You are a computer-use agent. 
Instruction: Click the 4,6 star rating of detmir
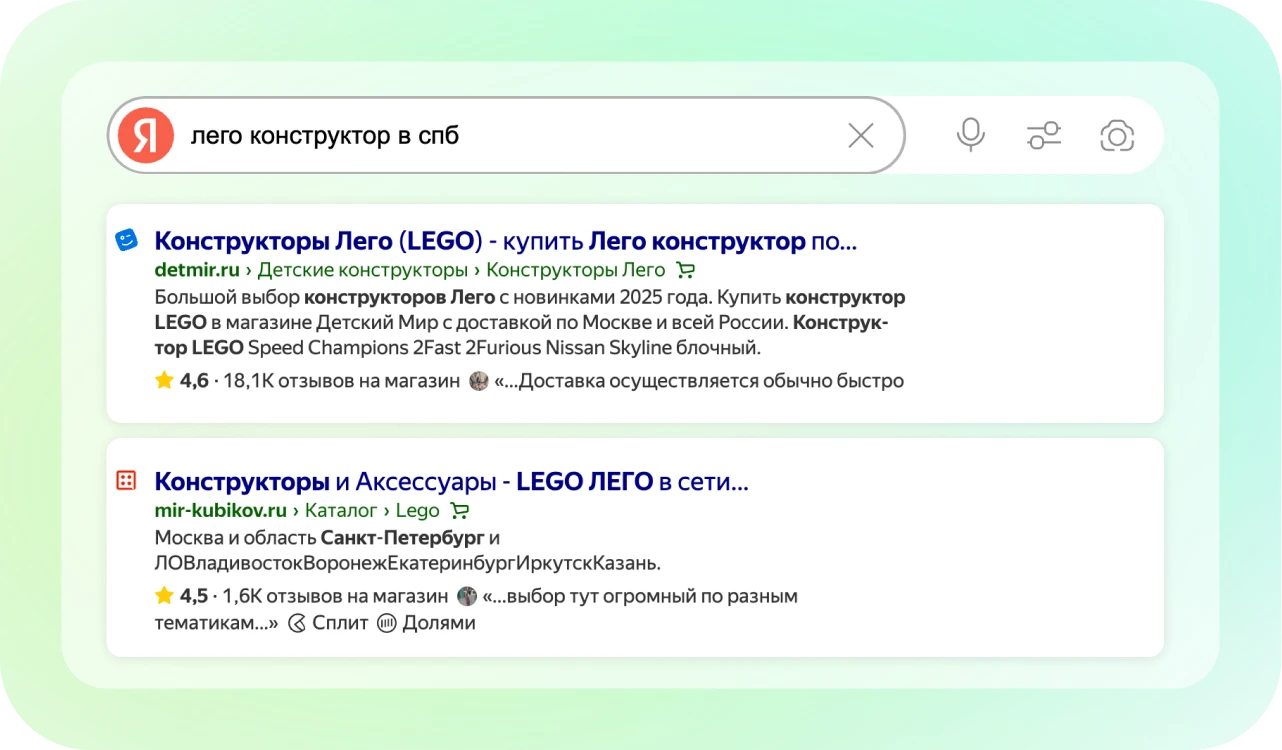[x=182, y=381]
